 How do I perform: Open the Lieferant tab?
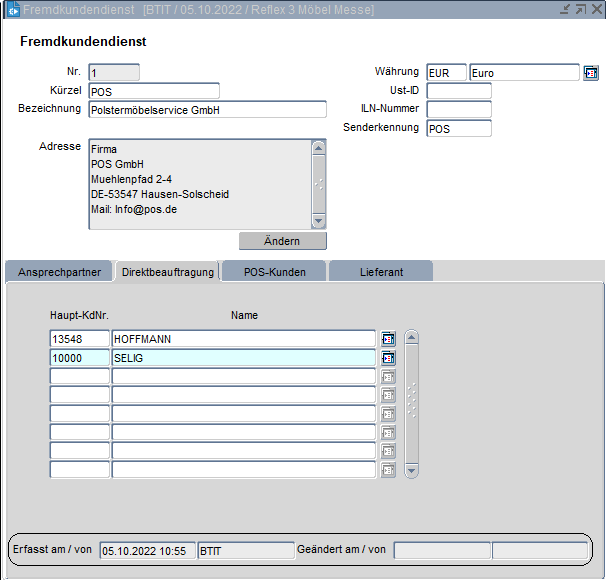(x=381, y=272)
